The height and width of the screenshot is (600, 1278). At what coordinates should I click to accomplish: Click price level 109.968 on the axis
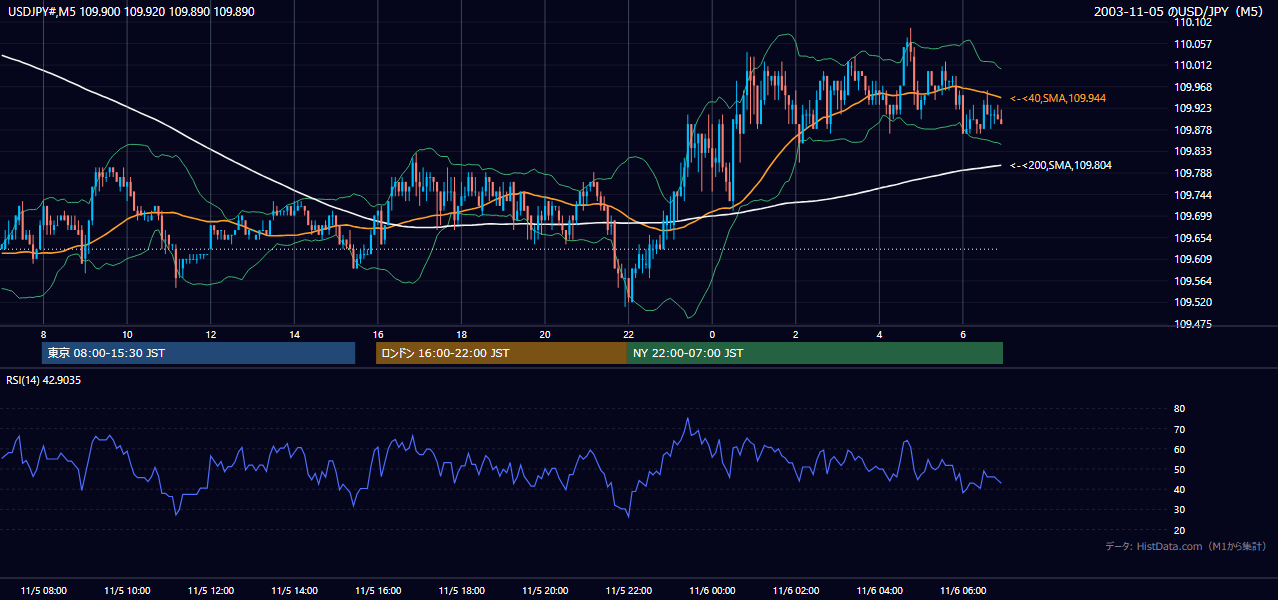(1193, 87)
